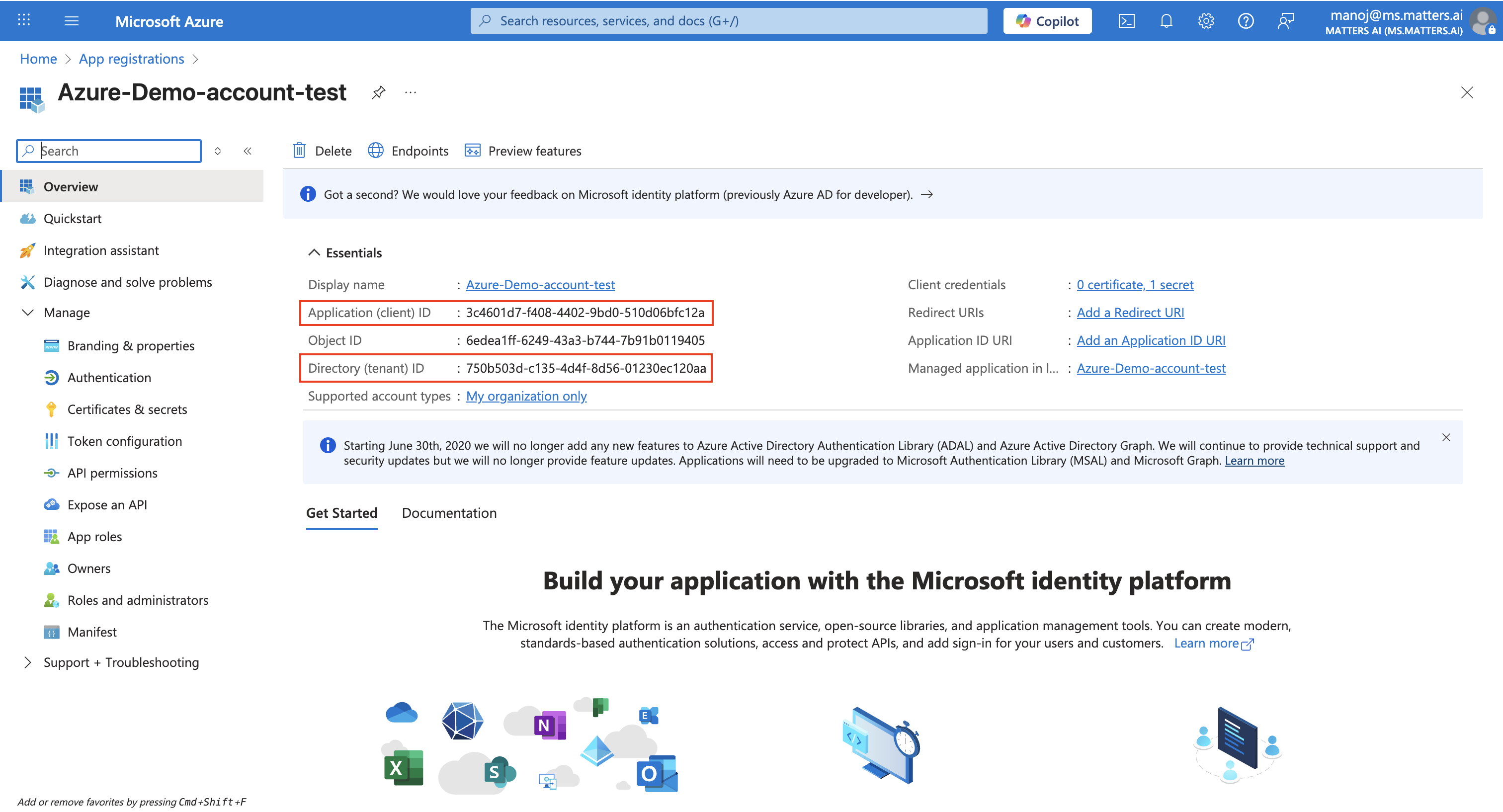This screenshot has height=812, width=1503.
Task: Close the app registration blade
Action: click(x=1466, y=92)
